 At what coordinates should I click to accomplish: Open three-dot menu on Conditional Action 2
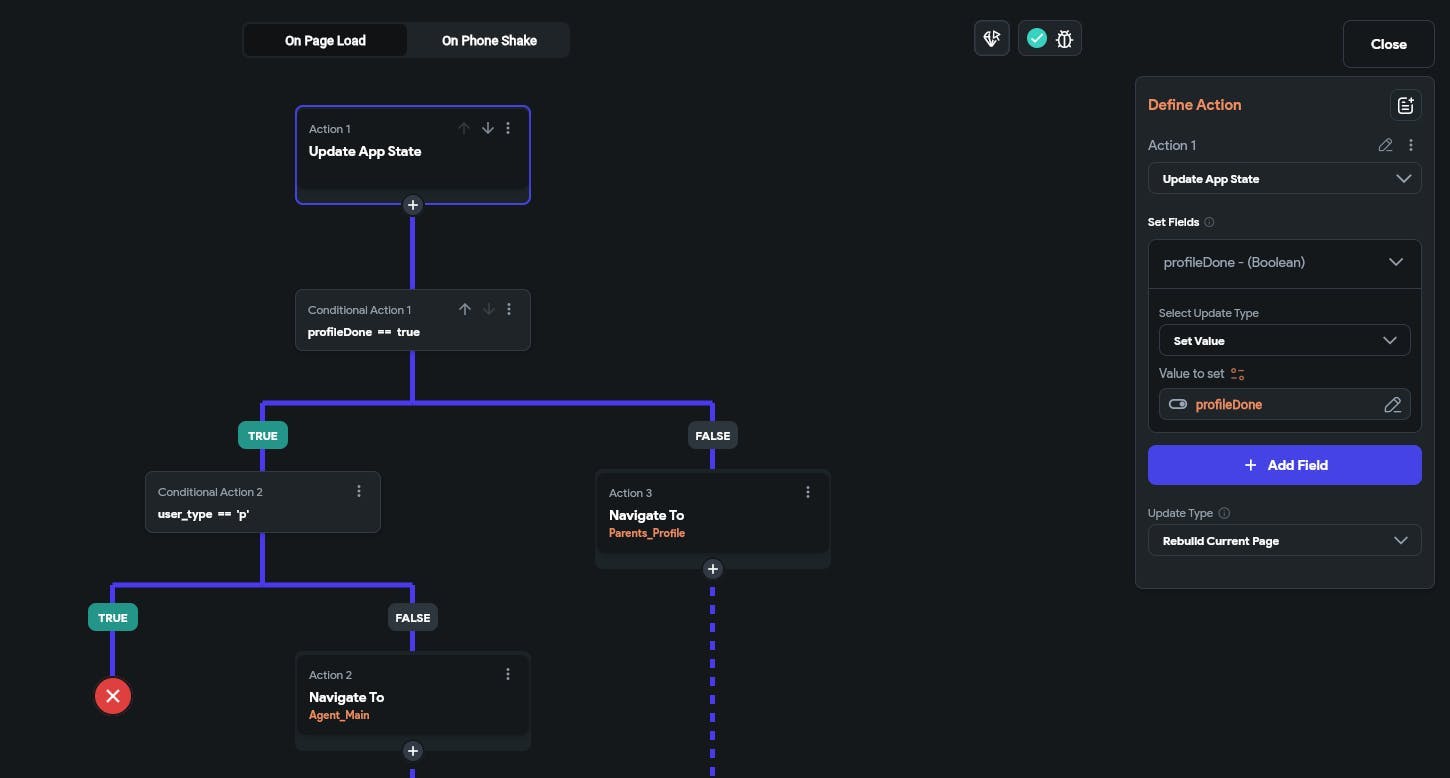coord(359,491)
